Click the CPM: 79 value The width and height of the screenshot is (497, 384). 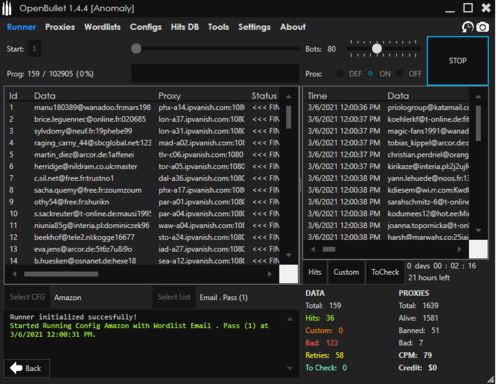[415, 355]
